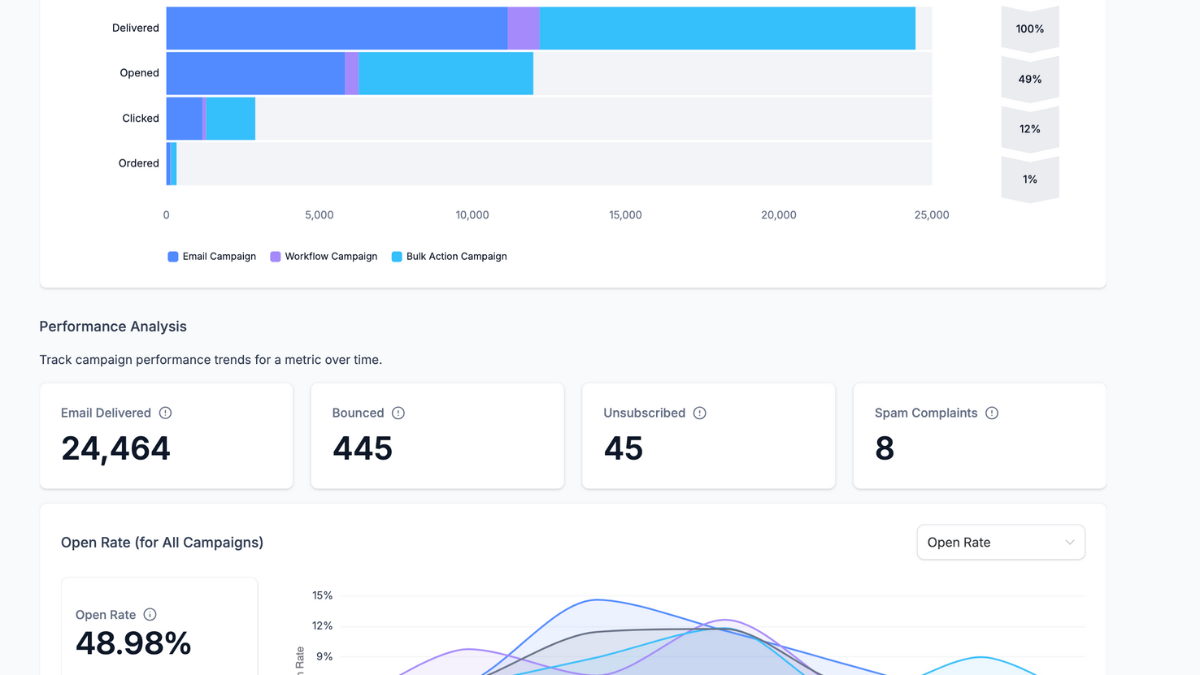
Task: Hide the Bulk Action Campaign legend series
Action: (x=449, y=257)
